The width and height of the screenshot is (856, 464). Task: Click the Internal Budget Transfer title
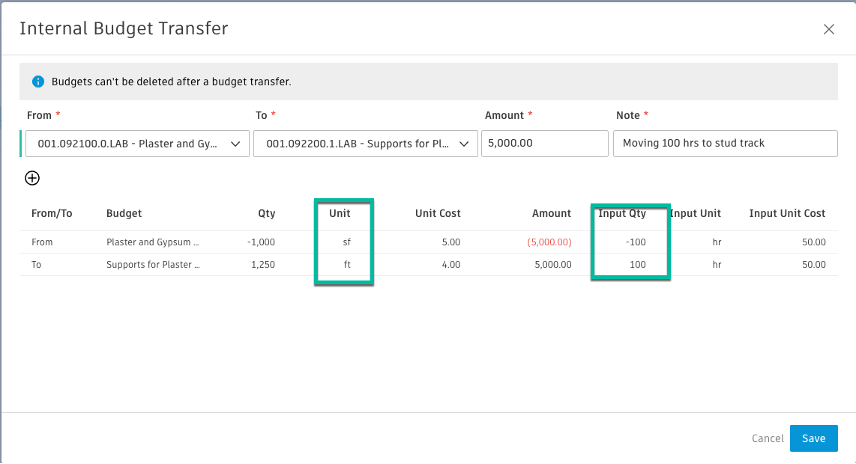point(124,28)
